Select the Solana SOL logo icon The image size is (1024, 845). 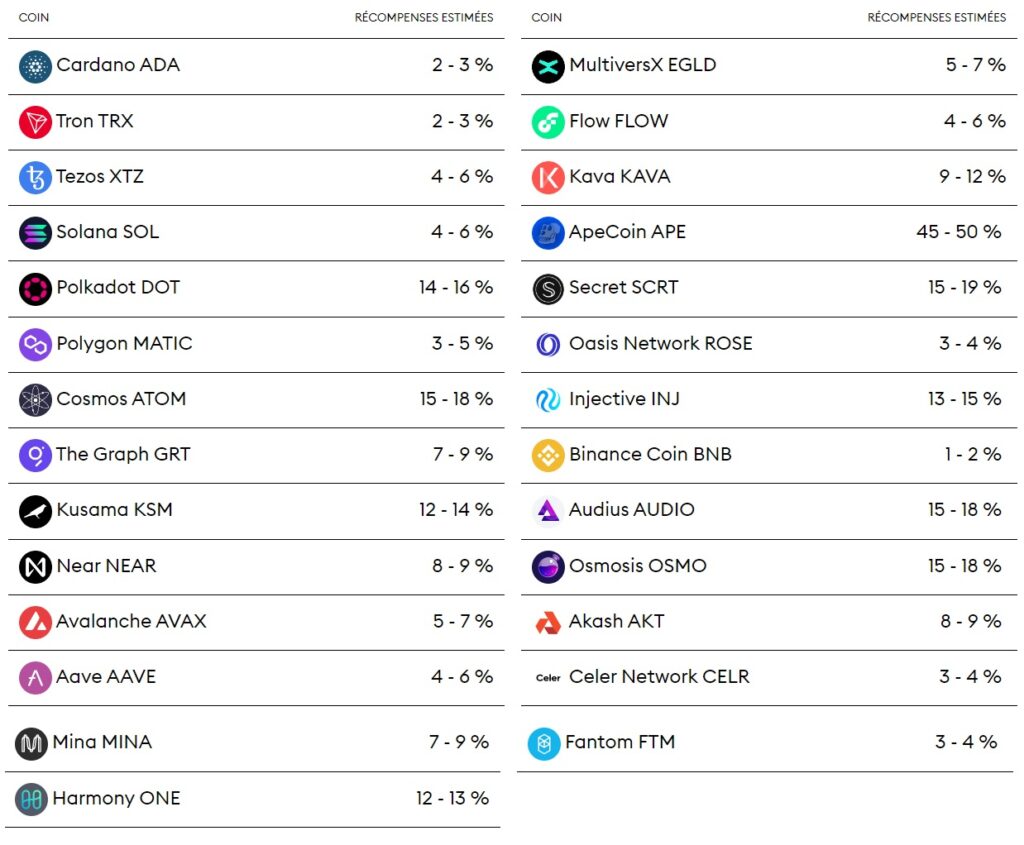[35, 233]
